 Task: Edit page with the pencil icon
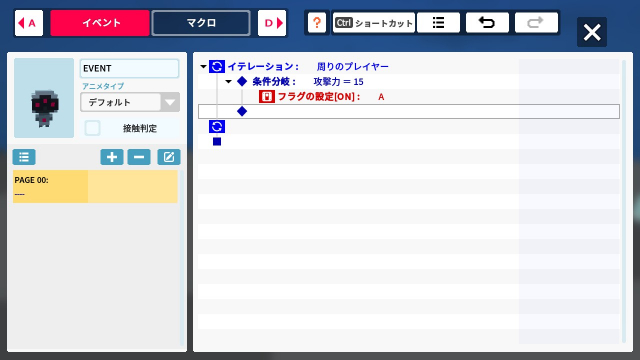169,157
